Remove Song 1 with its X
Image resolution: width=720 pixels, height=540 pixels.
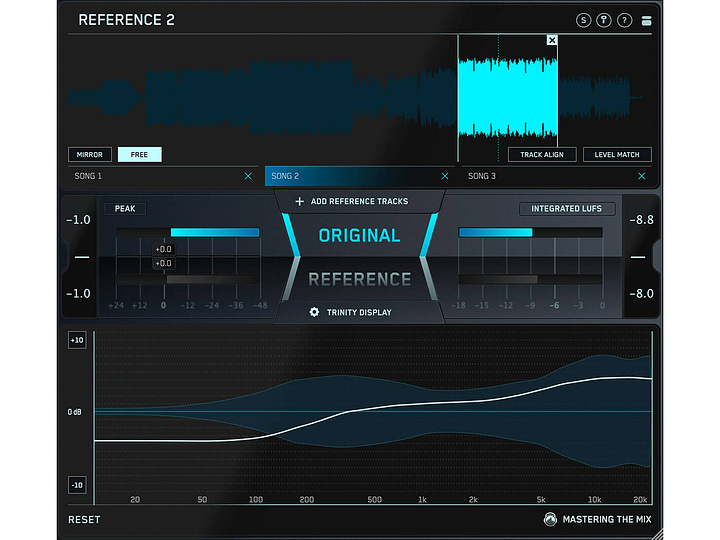click(248, 176)
